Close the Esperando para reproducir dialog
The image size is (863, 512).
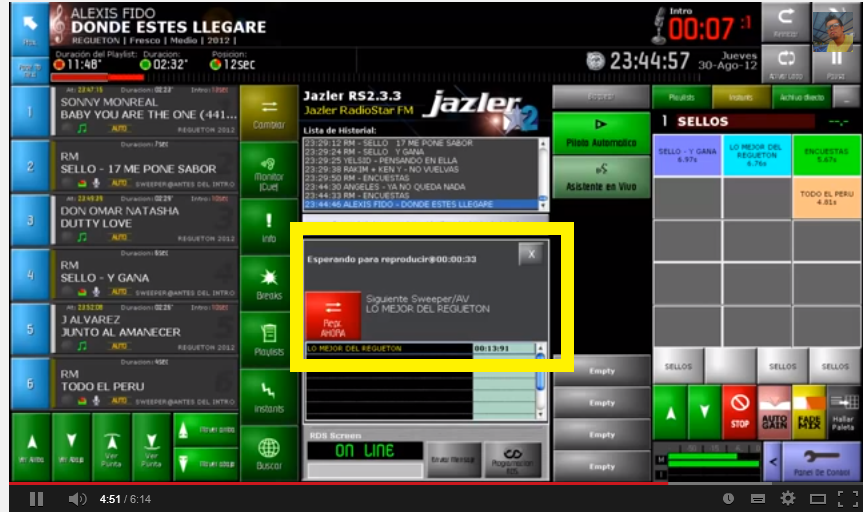tap(531, 254)
